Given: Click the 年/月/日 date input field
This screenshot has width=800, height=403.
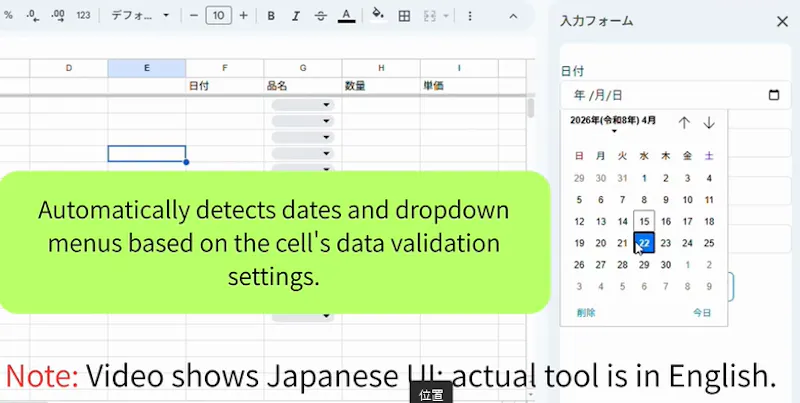Looking at the screenshot, I should [x=676, y=95].
